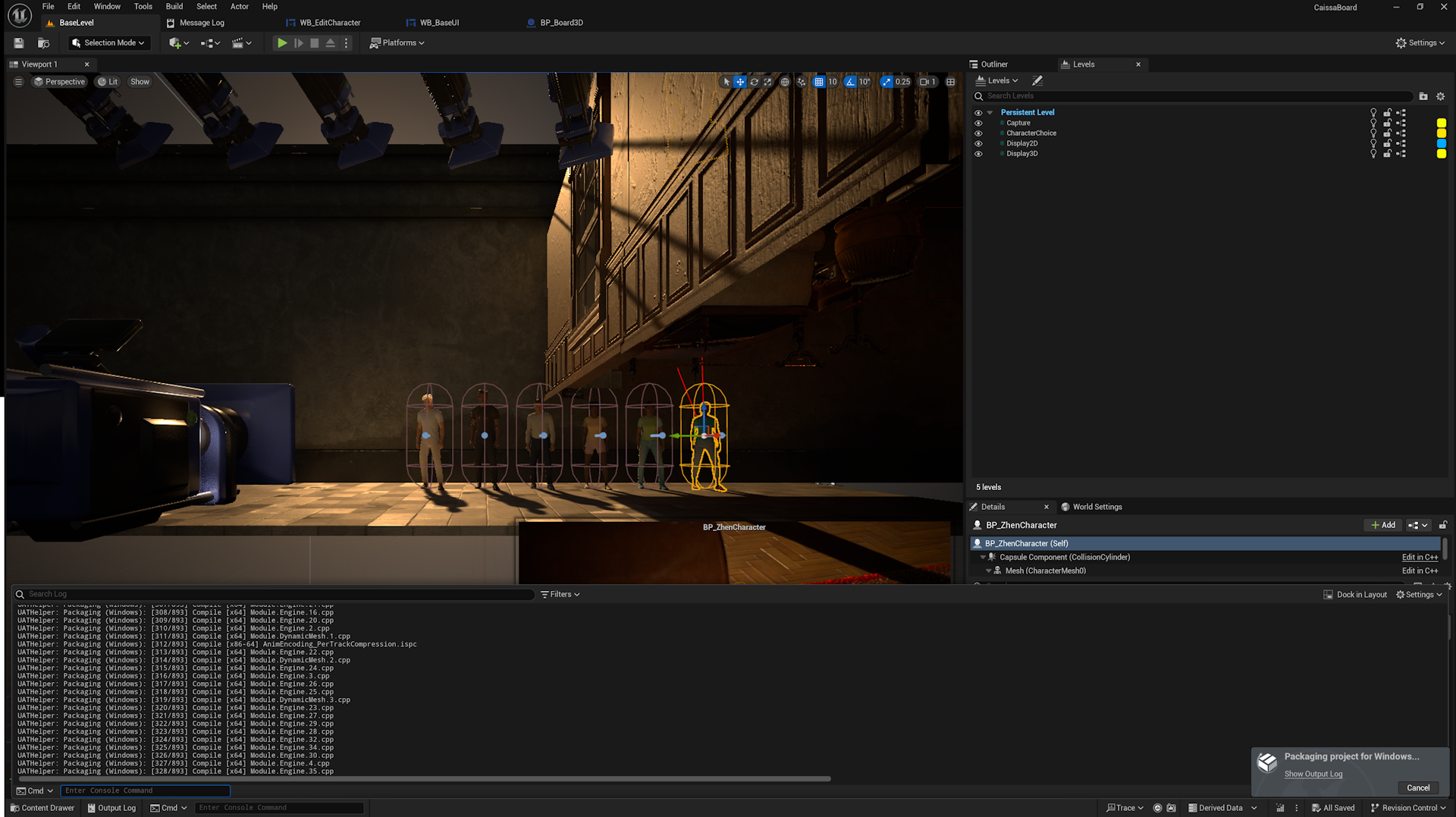Click the lock icon for Display2D level

pos(1387,143)
